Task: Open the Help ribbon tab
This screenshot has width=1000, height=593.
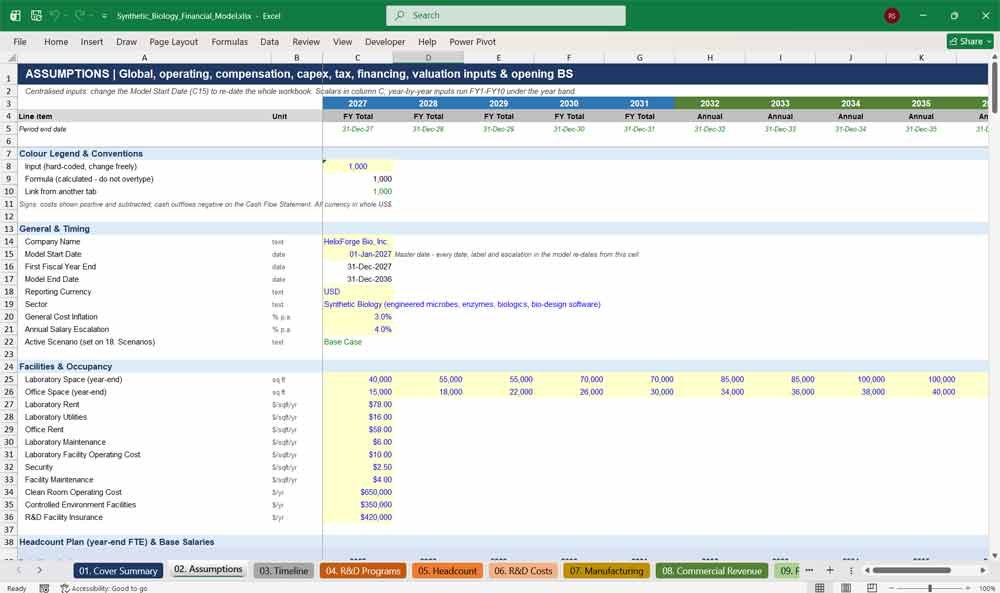Action: coord(427,41)
